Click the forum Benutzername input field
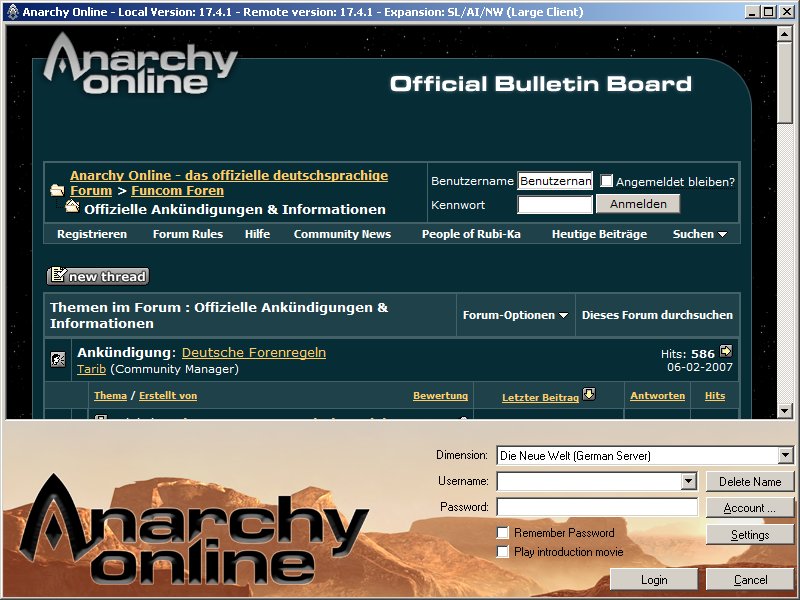The image size is (800, 600). pyautogui.click(x=555, y=181)
